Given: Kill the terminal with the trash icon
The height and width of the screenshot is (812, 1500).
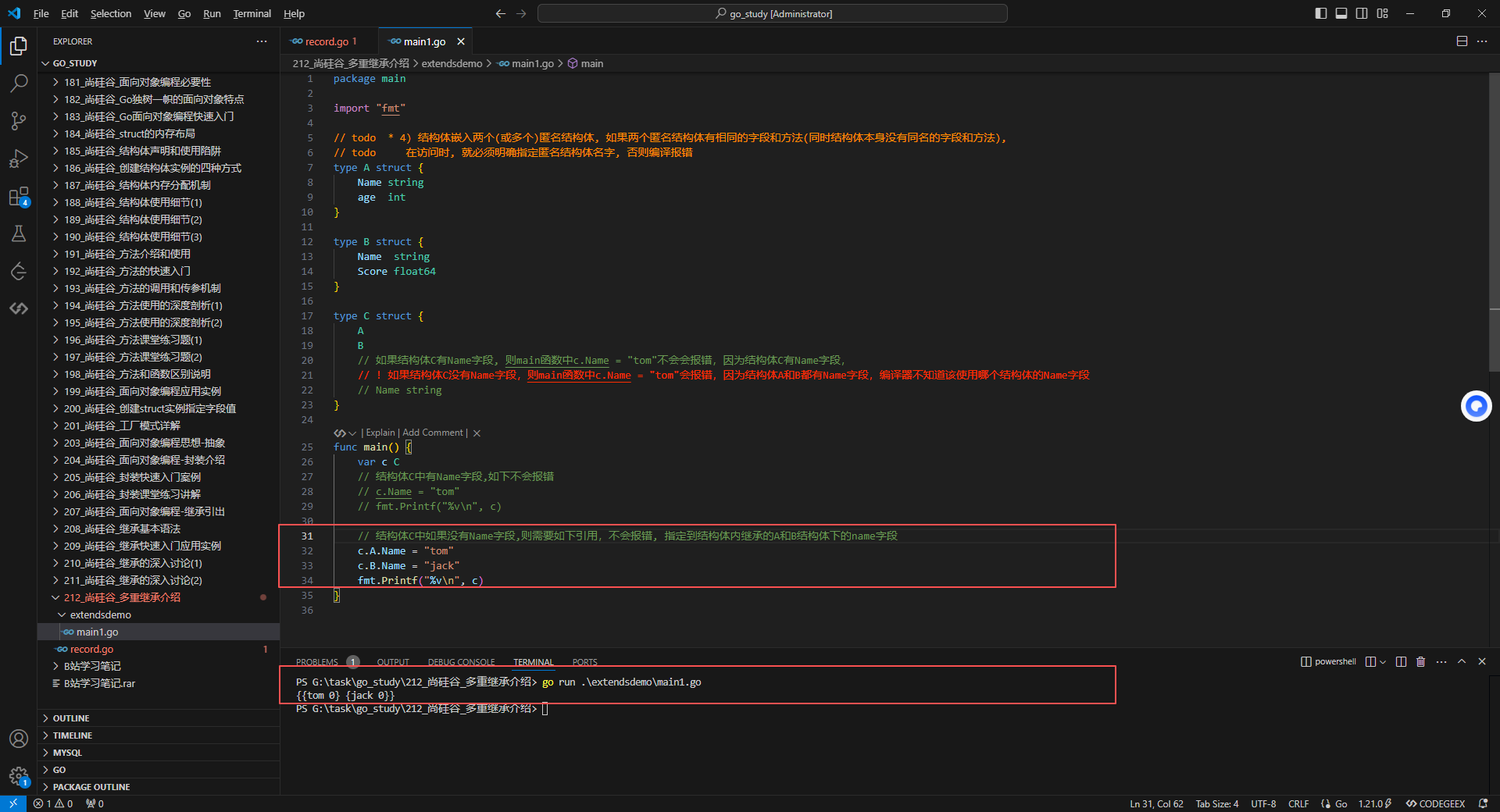Looking at the screenshot, I should [x=1420, y=661].
